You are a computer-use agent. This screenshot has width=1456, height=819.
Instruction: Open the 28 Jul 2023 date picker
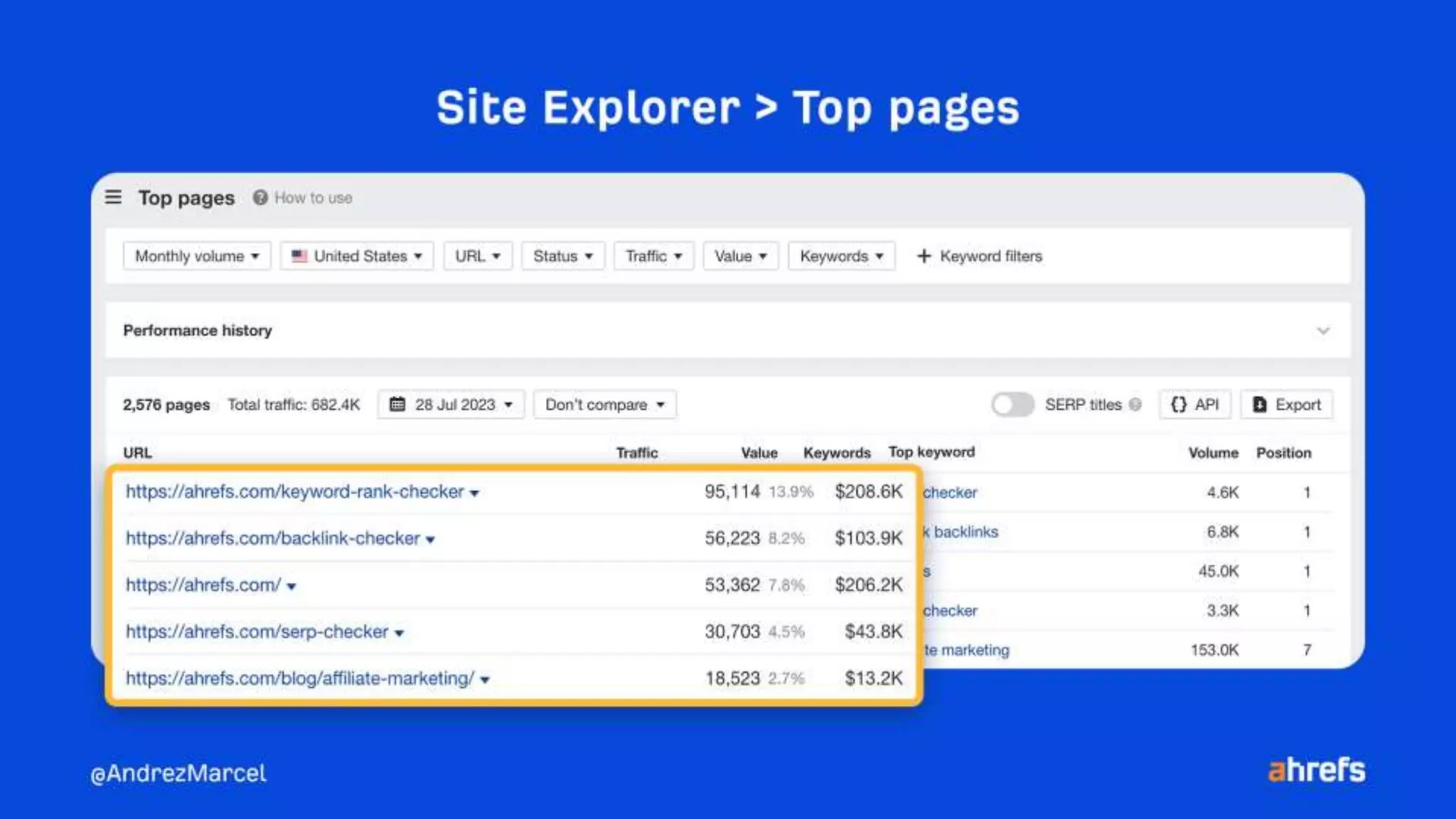point(451,405)
